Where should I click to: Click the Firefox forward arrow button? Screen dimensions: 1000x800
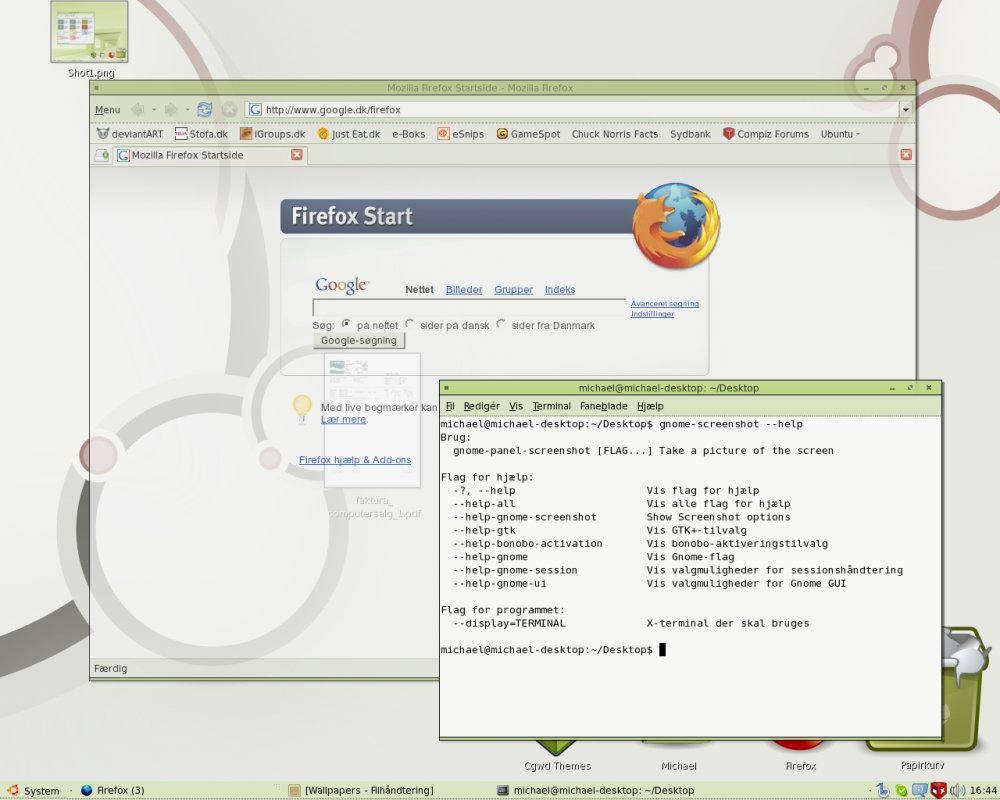[x=170, y=110]
